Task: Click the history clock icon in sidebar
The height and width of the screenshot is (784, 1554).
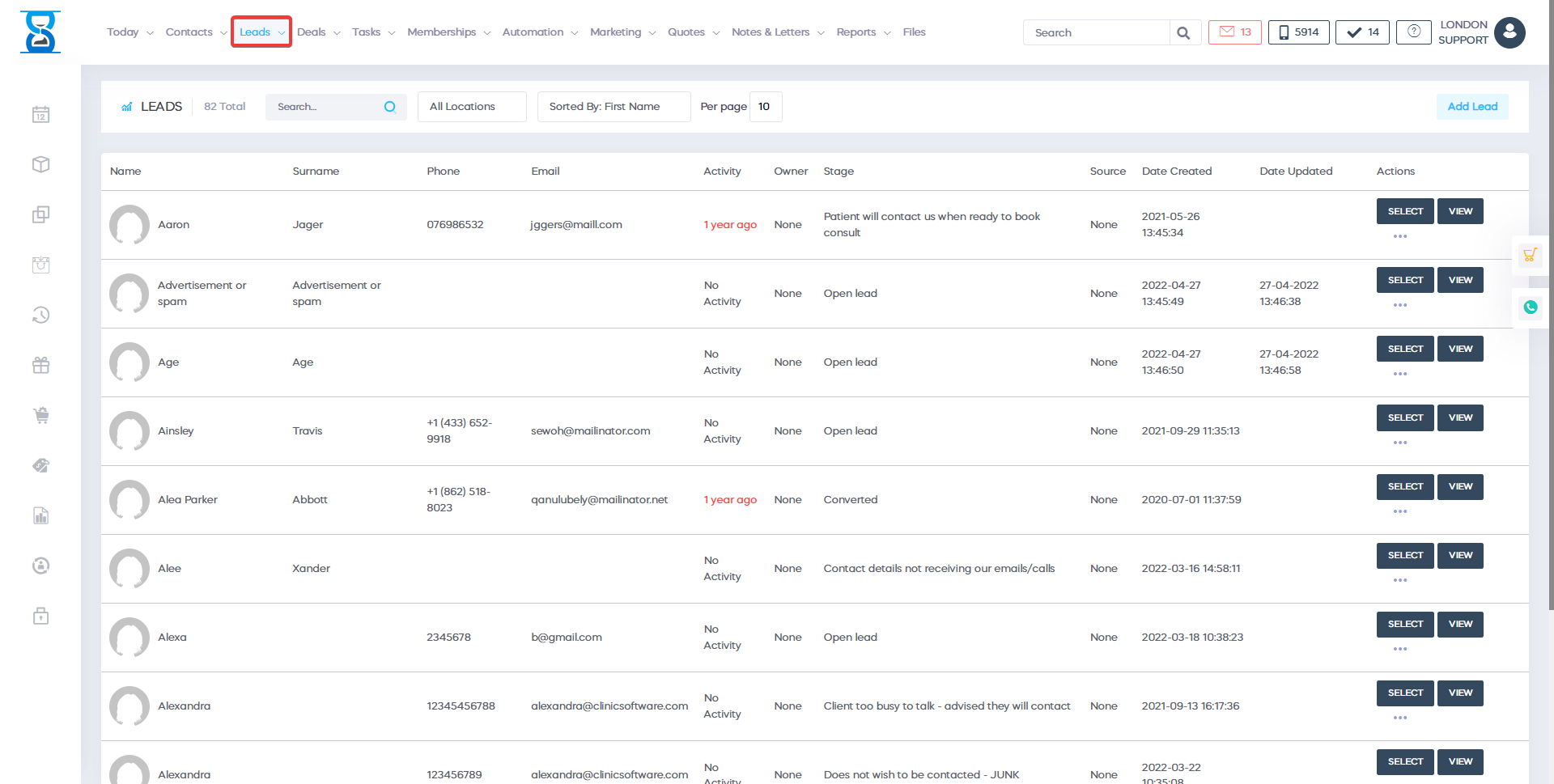Action: coord(41,315)
